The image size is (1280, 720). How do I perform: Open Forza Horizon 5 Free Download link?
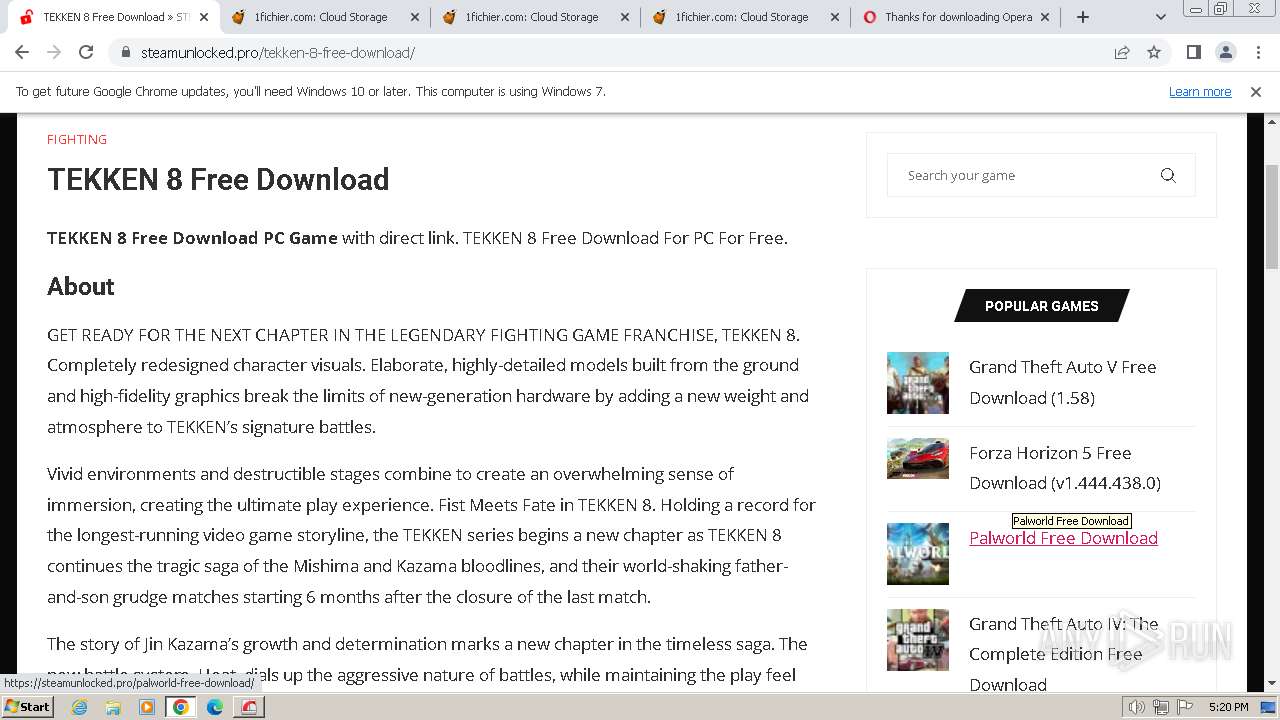coord(1065,468)
